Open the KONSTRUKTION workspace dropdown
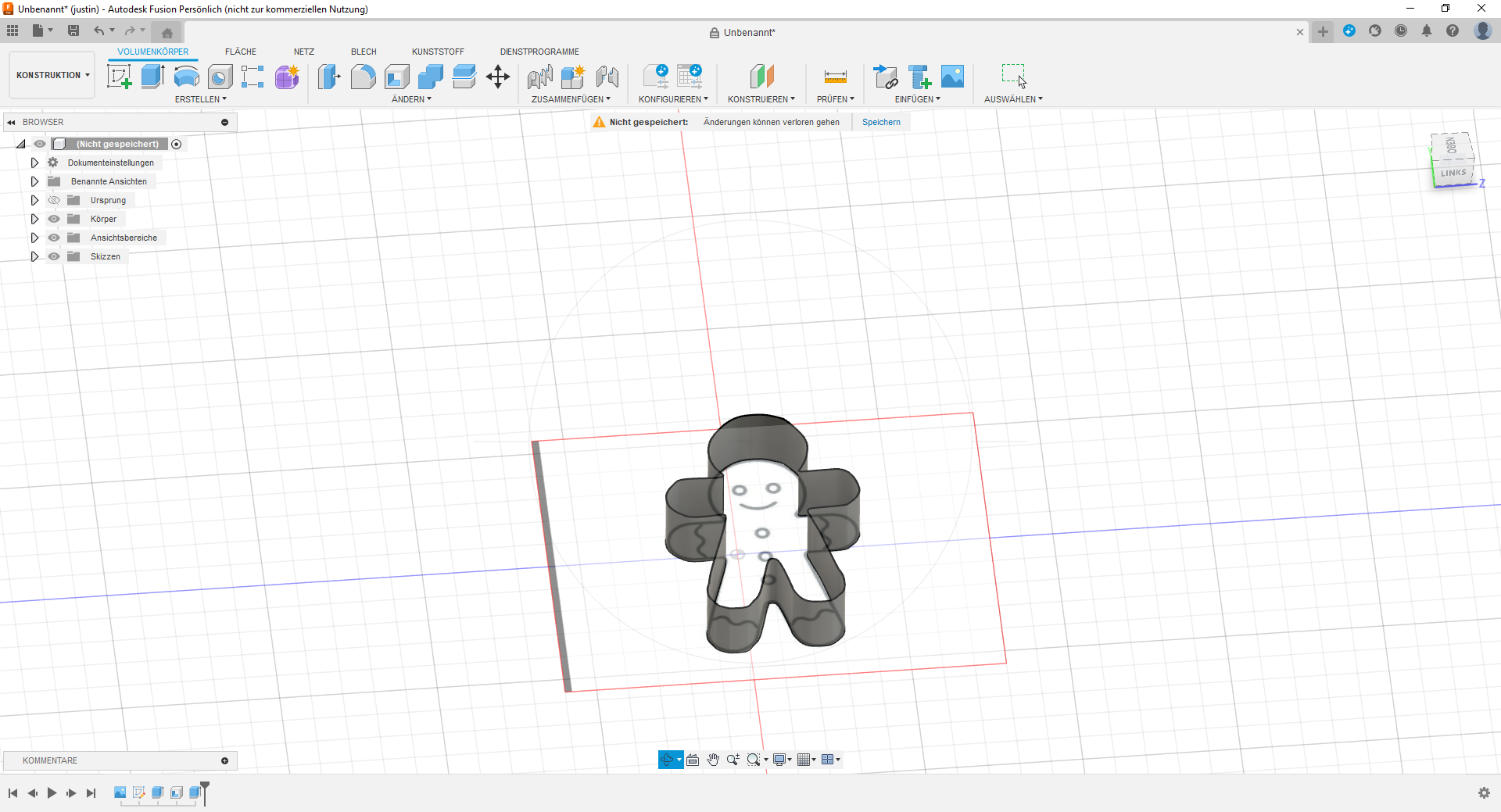Screen dimensions: 1501x812 coord(52,75)
